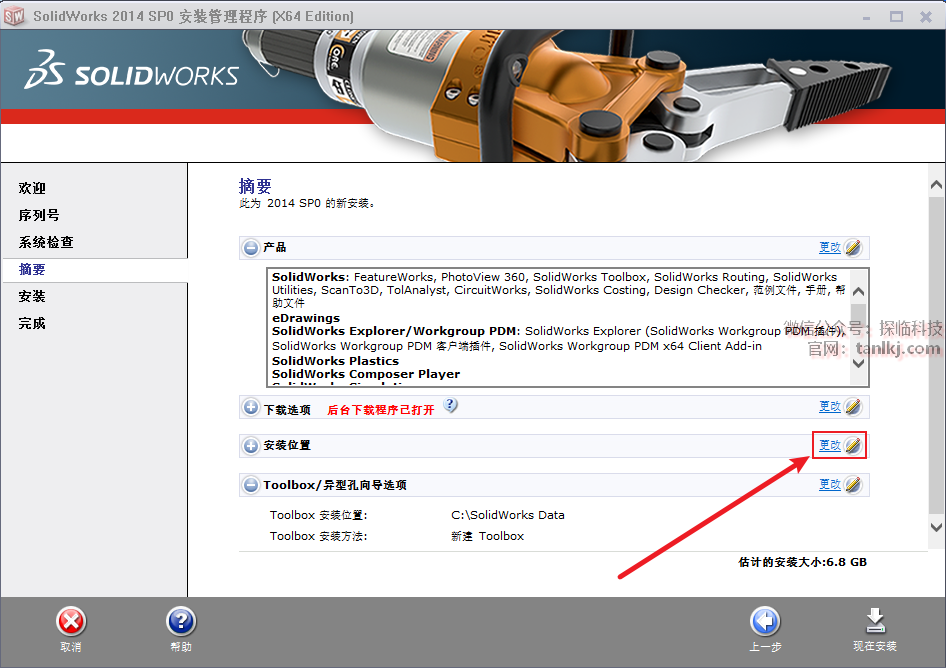The image size is (946, 668).
Task: Click the product list scrollbar down arrow
Action: click(x=859, y=363)
